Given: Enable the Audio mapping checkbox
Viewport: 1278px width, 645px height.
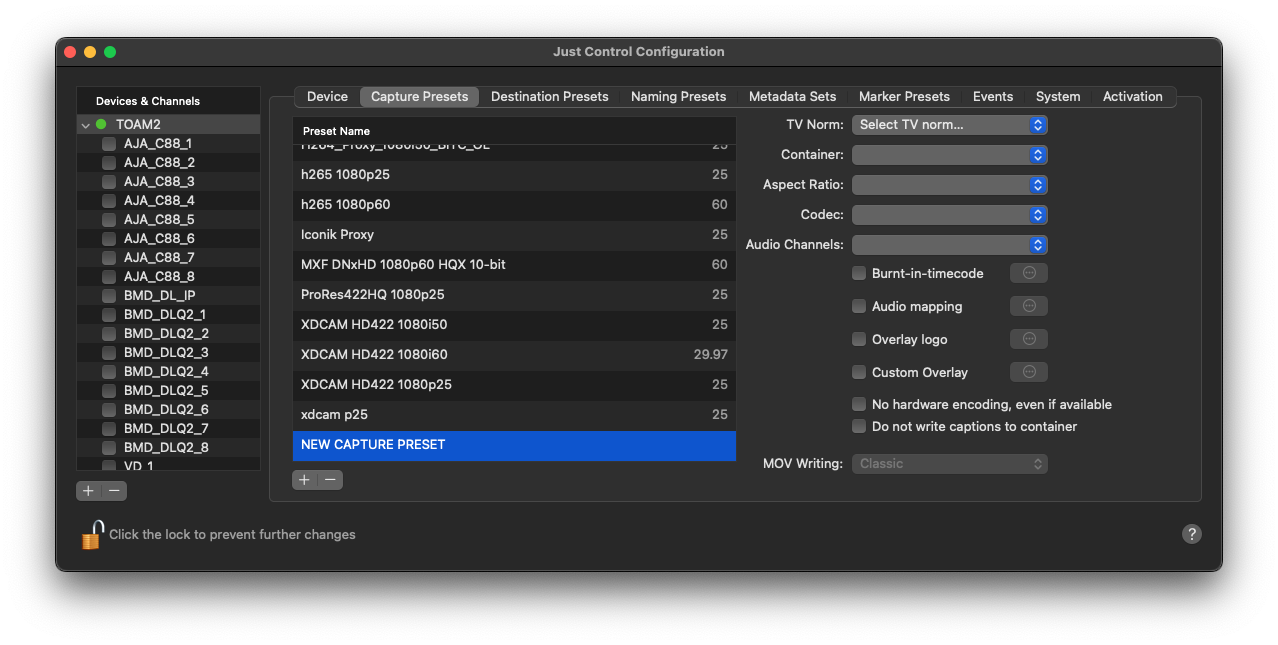Looking at the screenshot, I should pos(859,306).
